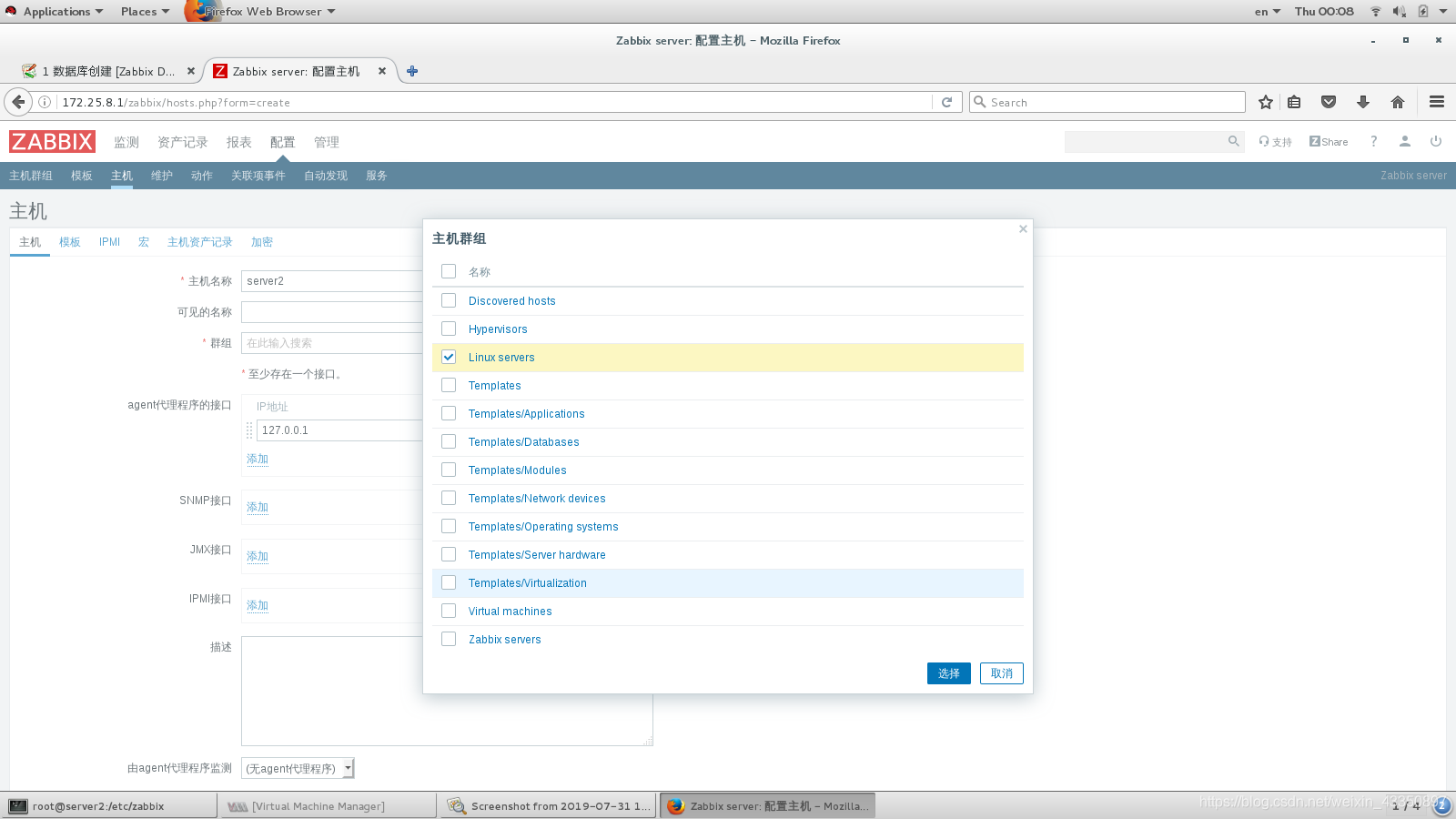Click 添加 under SNMP接口

tap(258, 507)
